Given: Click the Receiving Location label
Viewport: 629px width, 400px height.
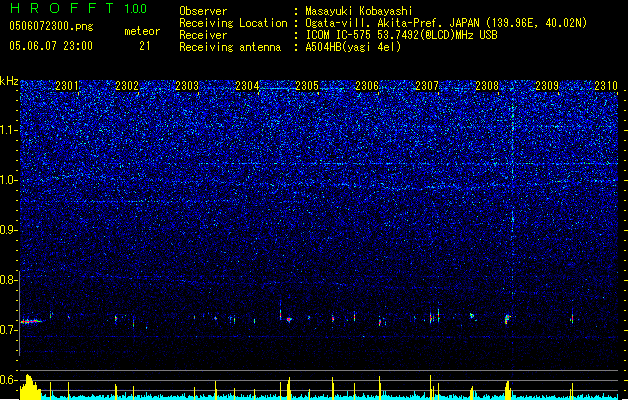Looking at the screenshot, I should click(x=233, y=23).
